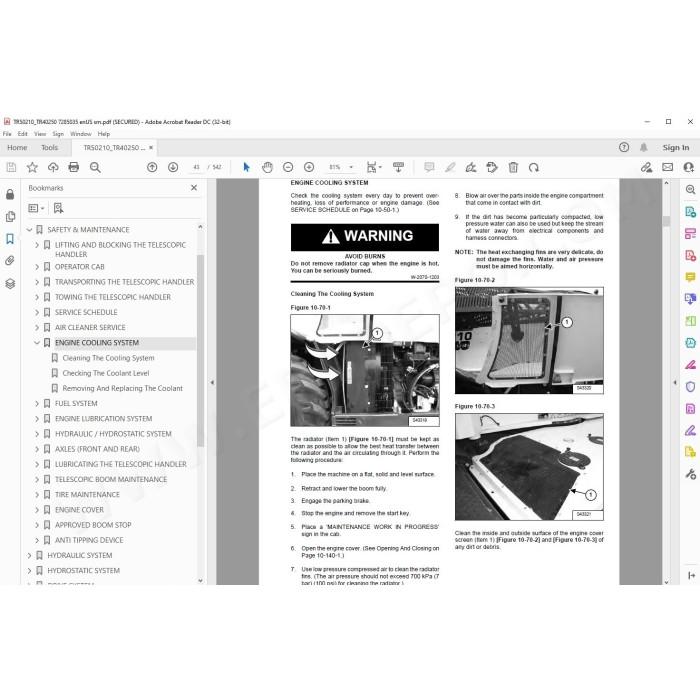Go to next page arrow icon
Screen dimensions: 700x700
(x=173, y=167)
